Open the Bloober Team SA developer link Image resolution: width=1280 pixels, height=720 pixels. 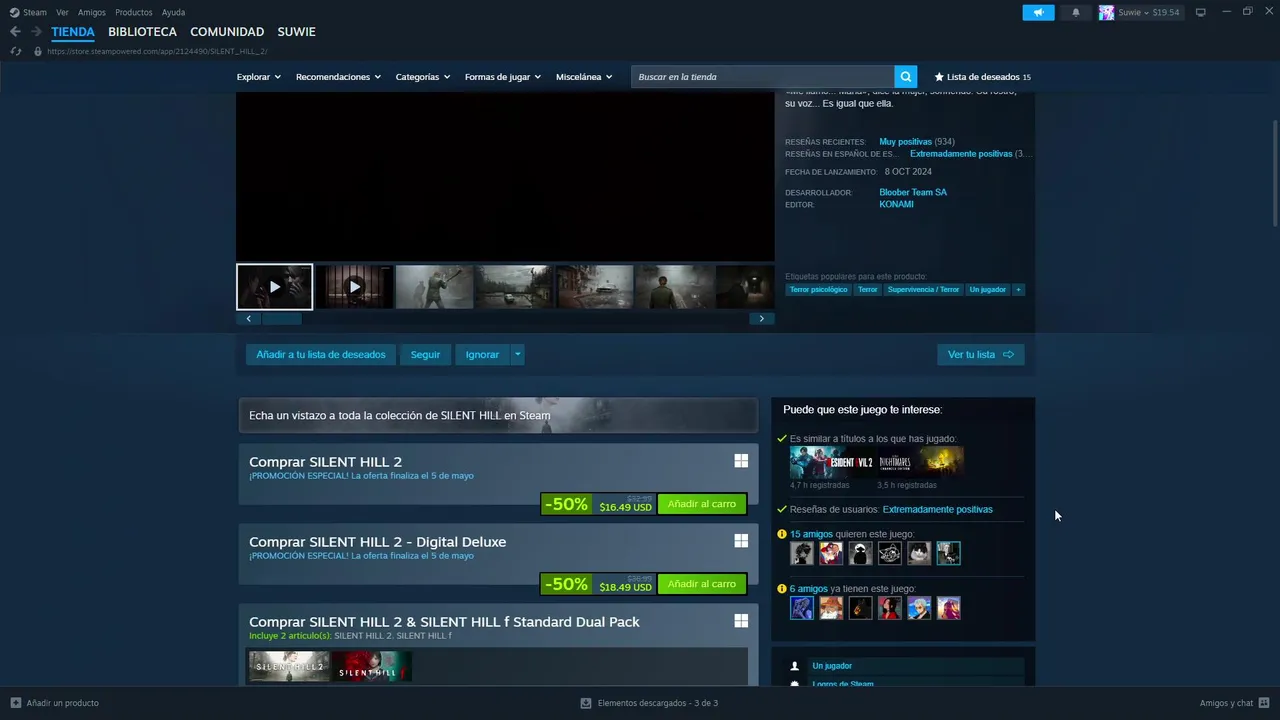coord(913,192)
